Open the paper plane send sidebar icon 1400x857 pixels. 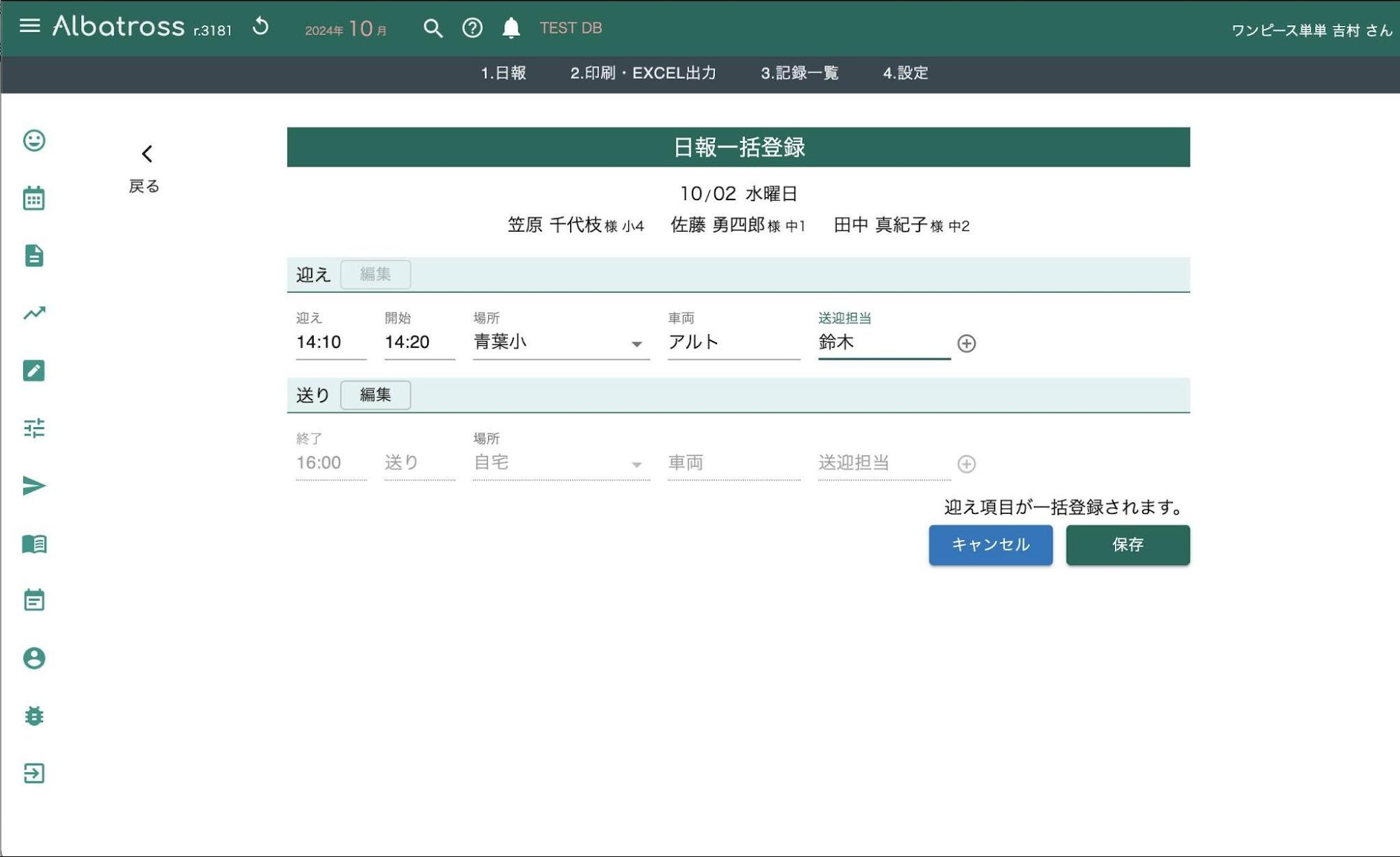(34, 485)
